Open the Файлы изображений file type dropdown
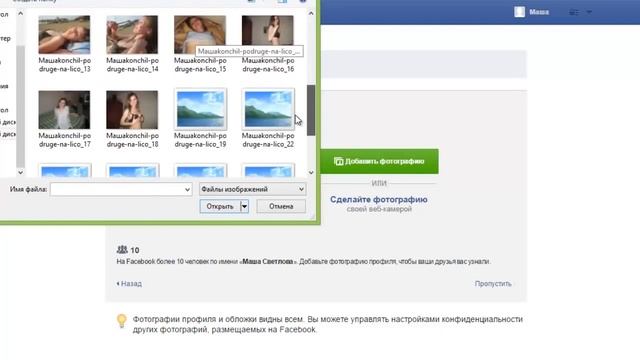Image resolution: width=640 pixels, height=360 pixels. pyautogui.click(x=252, y=189)
